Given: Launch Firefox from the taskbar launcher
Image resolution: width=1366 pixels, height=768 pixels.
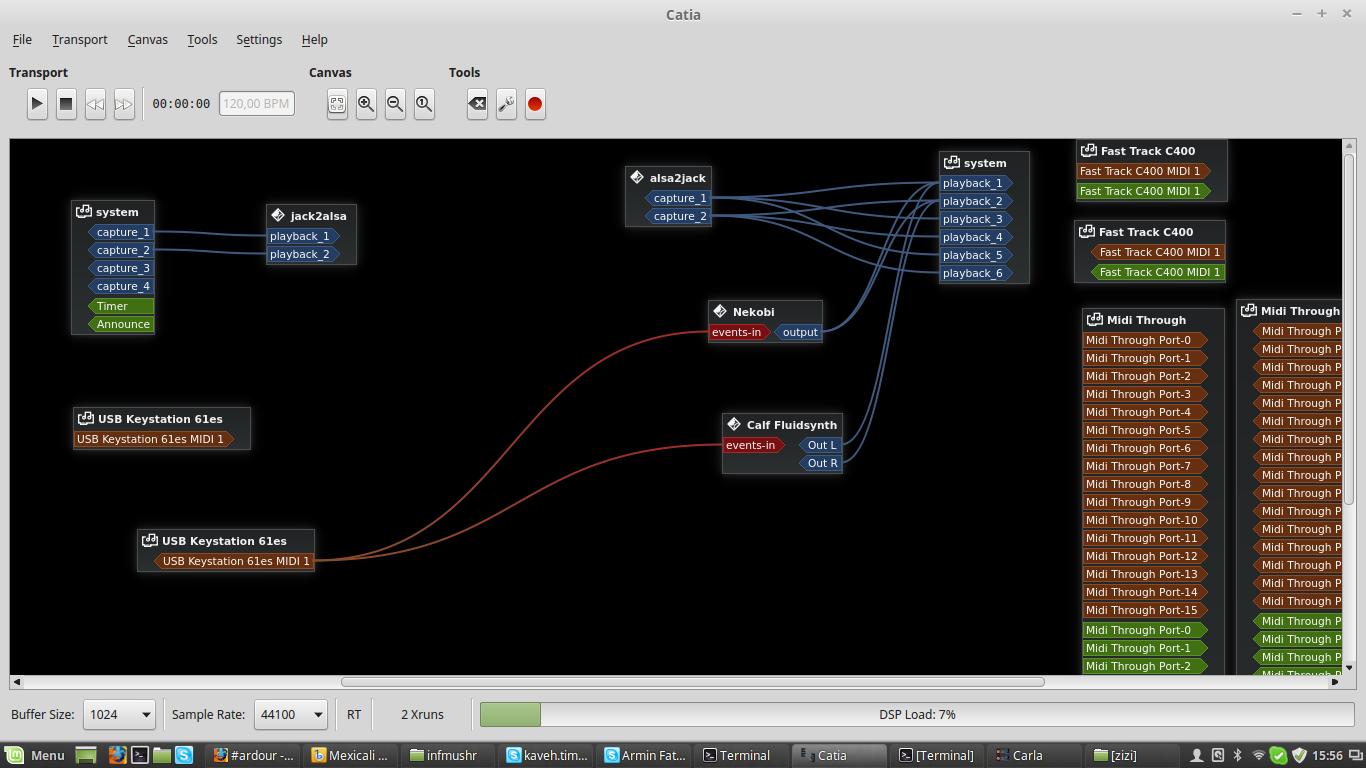Looking at the screenshot, I should coord(117,755).
